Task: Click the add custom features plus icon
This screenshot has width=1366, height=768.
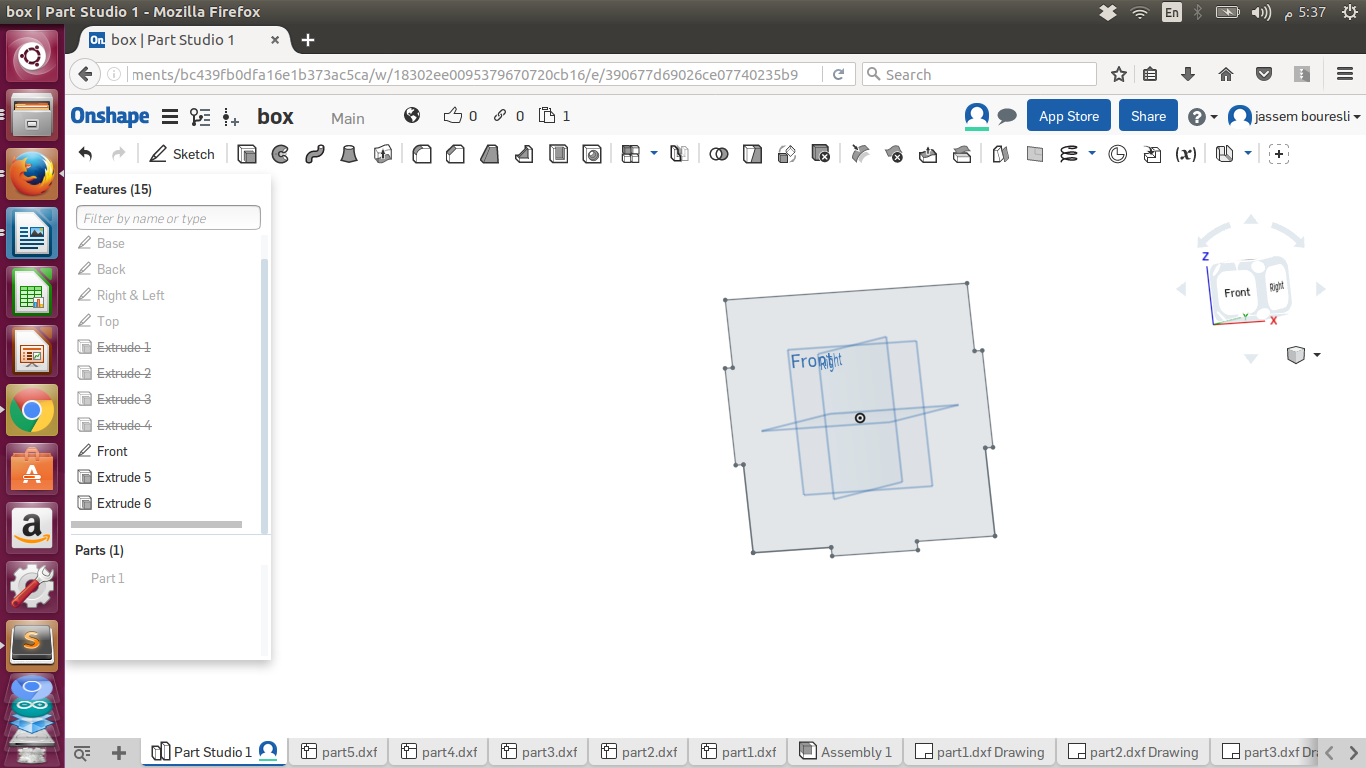Action: click(1279, 154)
